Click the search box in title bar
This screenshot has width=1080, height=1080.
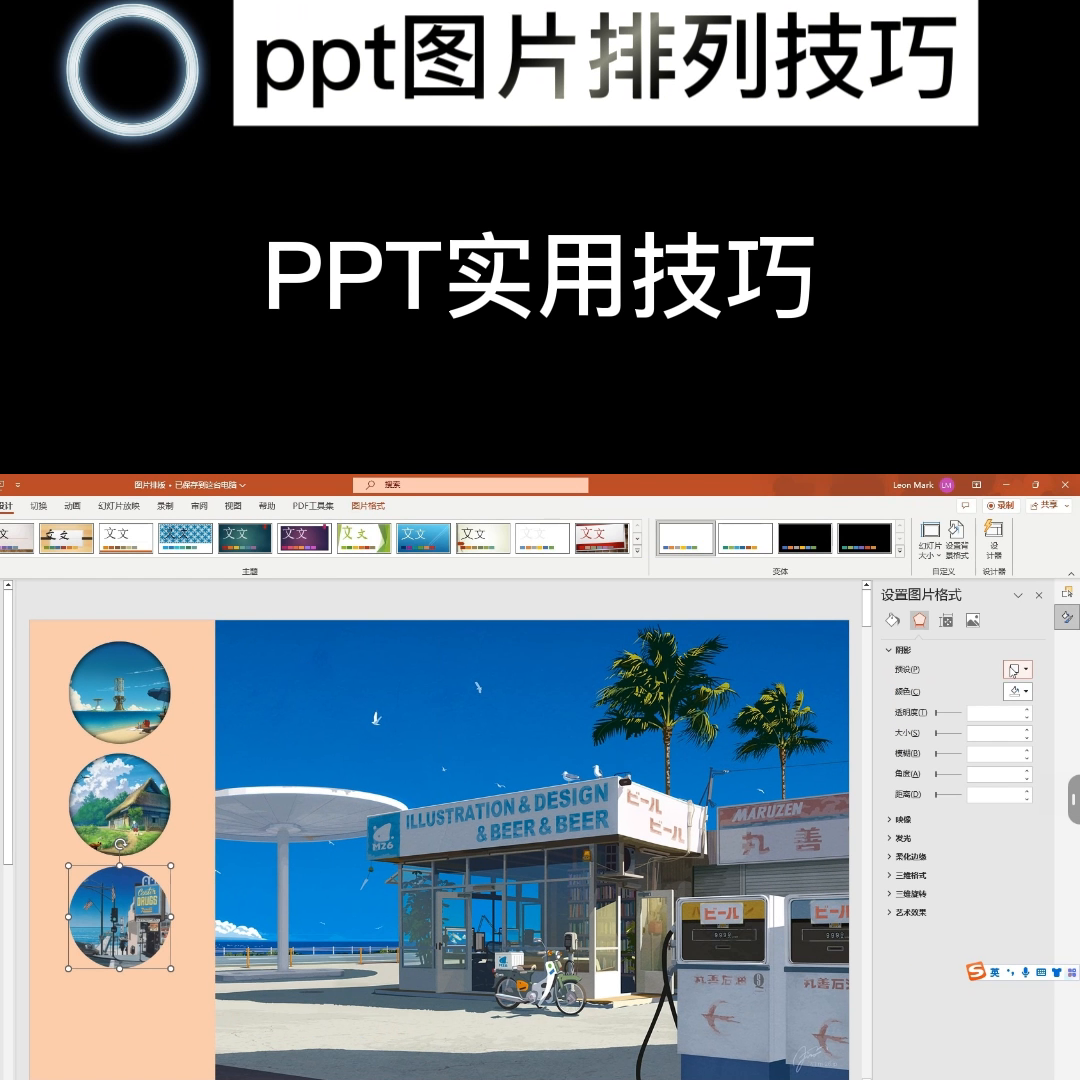coord(470,485)
